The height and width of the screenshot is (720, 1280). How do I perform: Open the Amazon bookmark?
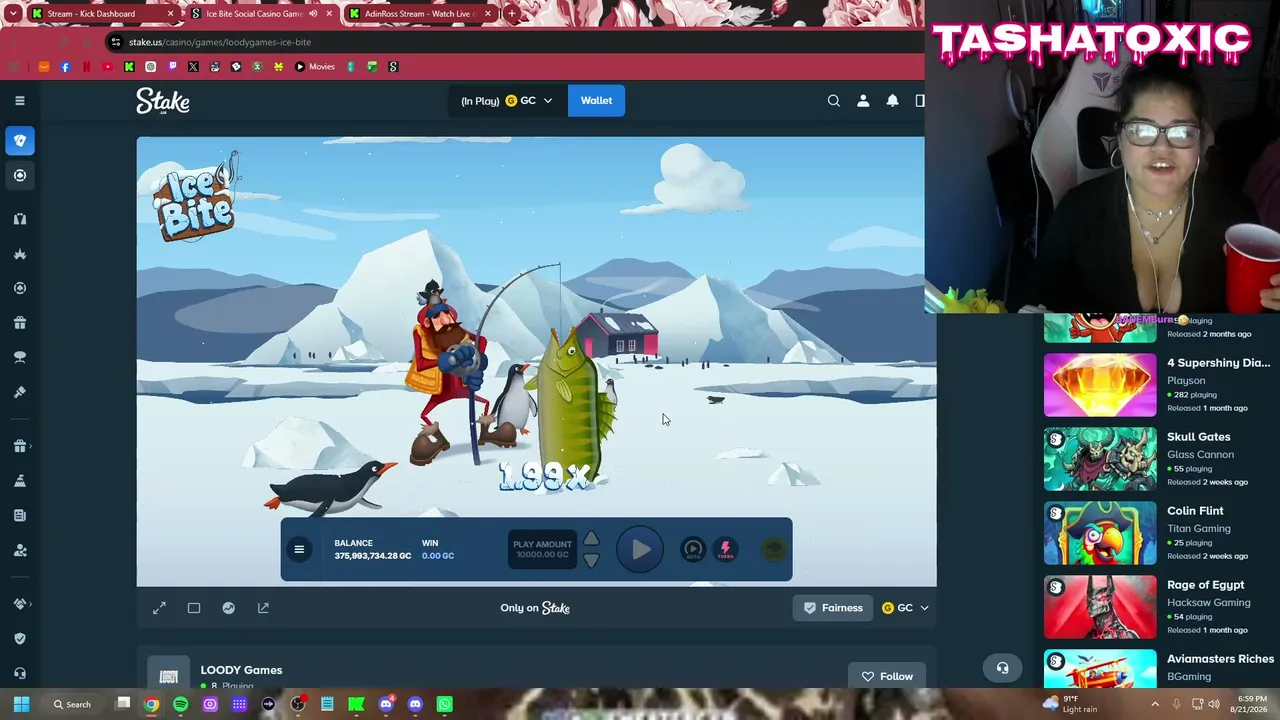(x=43, y=67)
